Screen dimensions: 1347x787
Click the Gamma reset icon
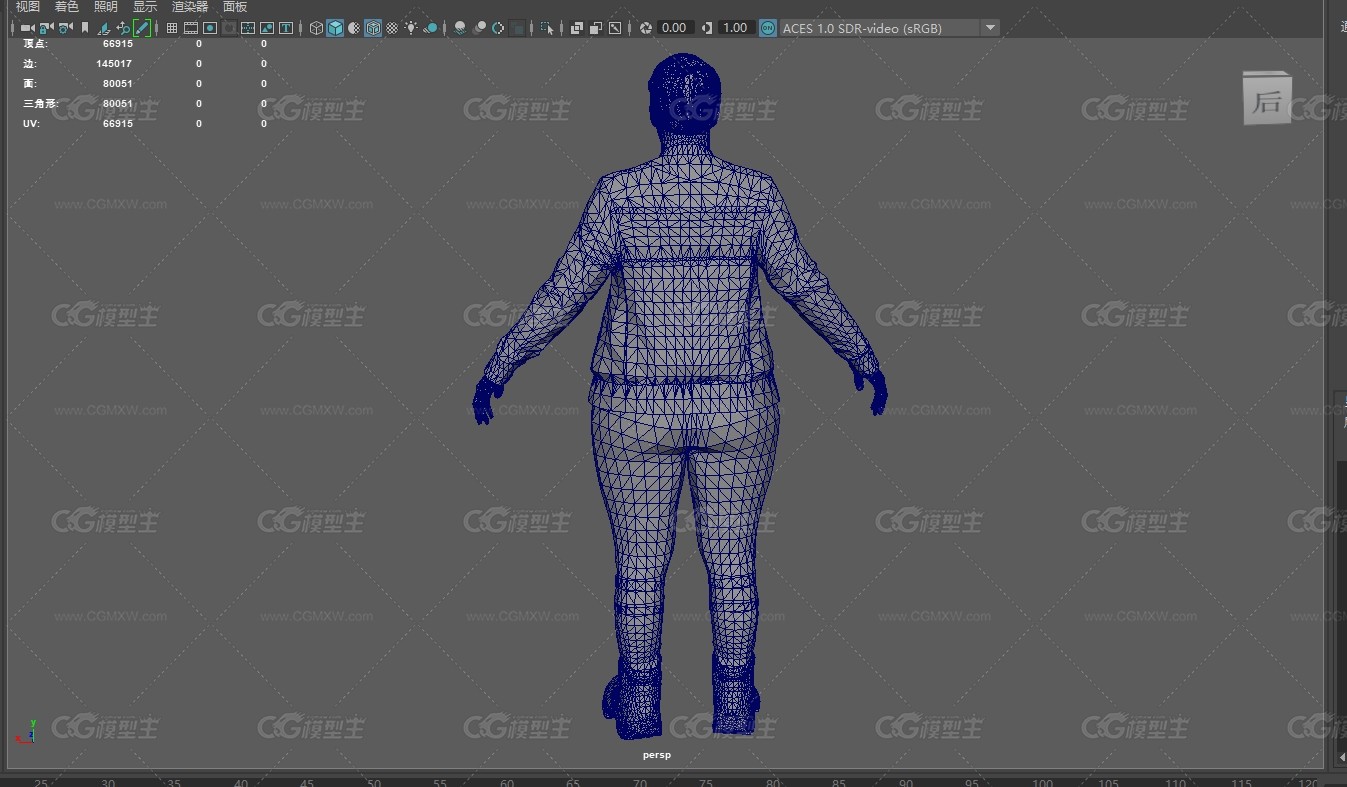(x=707, y=28)
